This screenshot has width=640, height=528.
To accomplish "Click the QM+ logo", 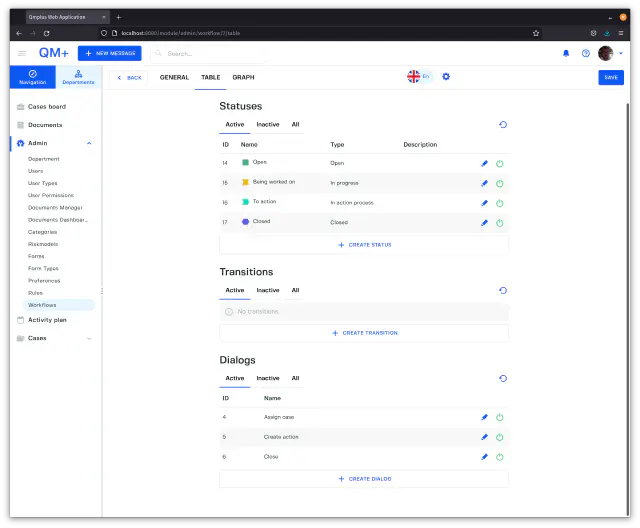I will 53,53.
